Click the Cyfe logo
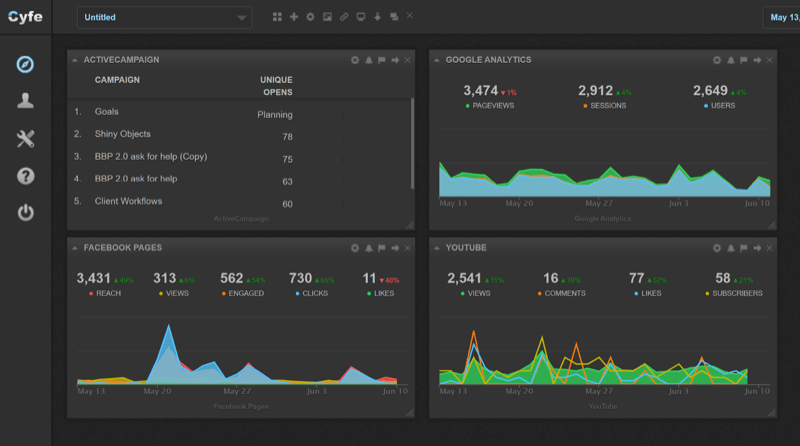The height and width of the screenshot is (446, 800). pyautogui.click(x=25, y=17)
